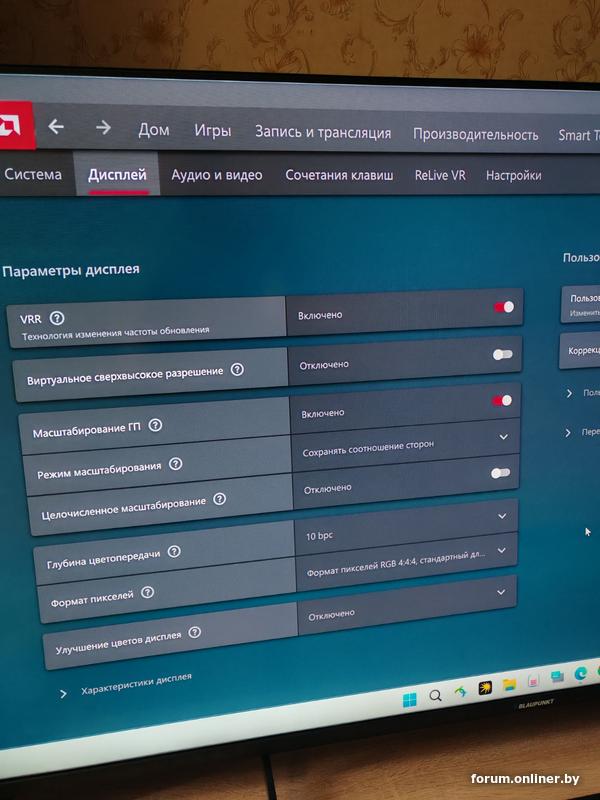The width and height of the screenshot is (600, 800).
Task: Open help for Глубина цветопередачи
Action: [174, 552]
